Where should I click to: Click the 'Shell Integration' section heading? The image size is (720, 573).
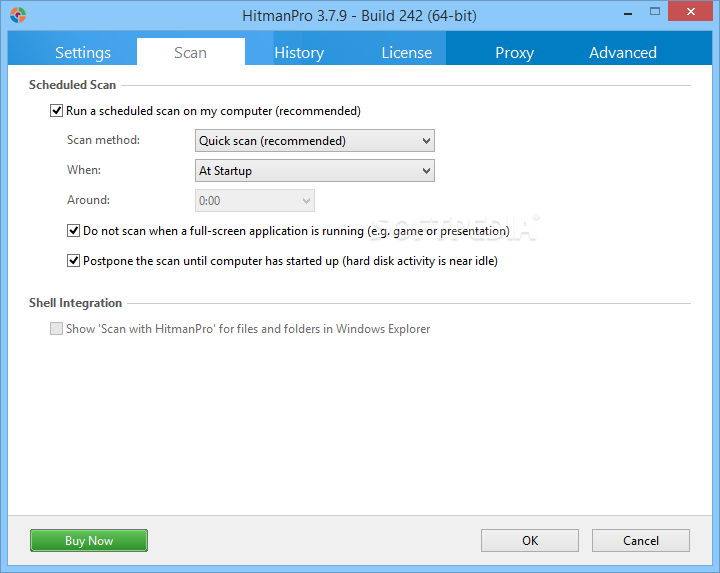(75, 303)
